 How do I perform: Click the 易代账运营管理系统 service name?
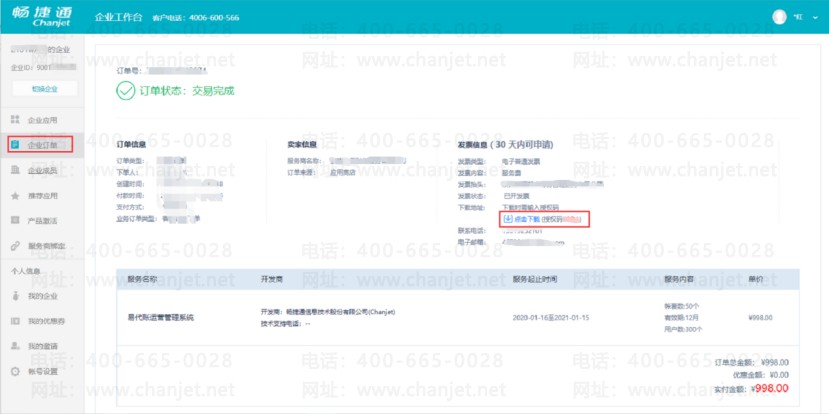pos(161,318)
